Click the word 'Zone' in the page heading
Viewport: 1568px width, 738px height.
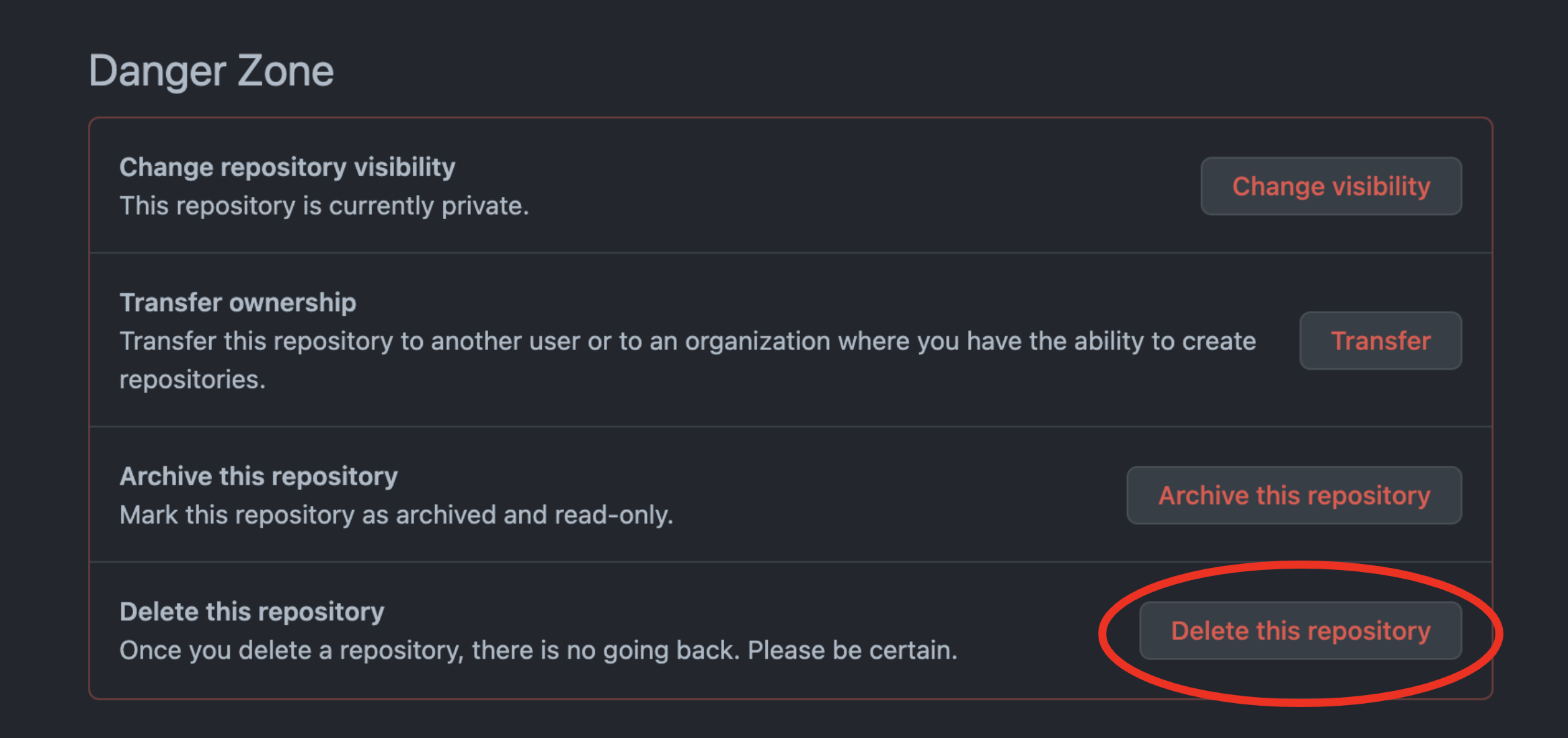tap(286, 71)
